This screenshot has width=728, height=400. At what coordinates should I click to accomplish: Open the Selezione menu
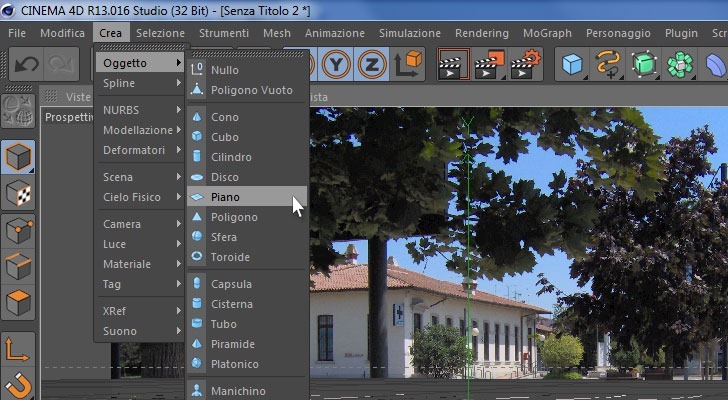pyautogui.click(x=160, y=33)
